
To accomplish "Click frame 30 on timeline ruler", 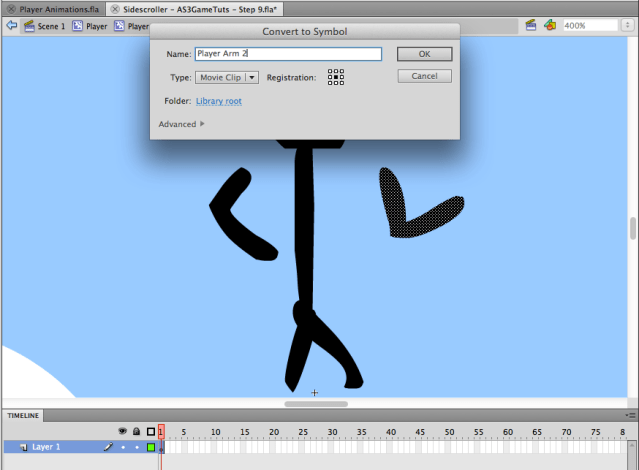I will (x=333, y=432).
